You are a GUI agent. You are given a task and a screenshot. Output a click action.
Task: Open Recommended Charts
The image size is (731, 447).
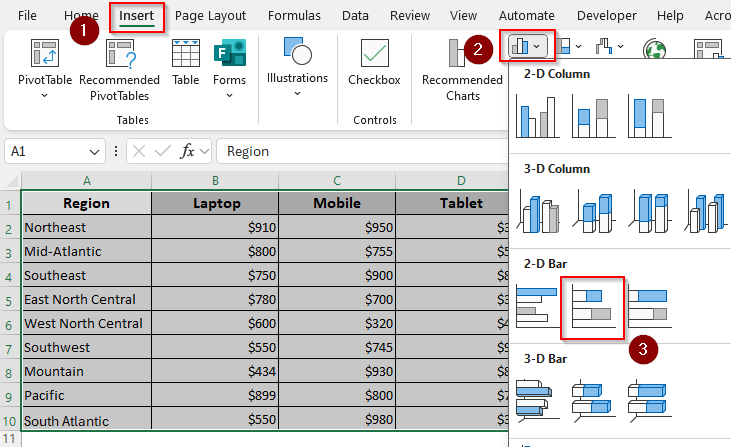pyautogui.click(x=462, y=70)
